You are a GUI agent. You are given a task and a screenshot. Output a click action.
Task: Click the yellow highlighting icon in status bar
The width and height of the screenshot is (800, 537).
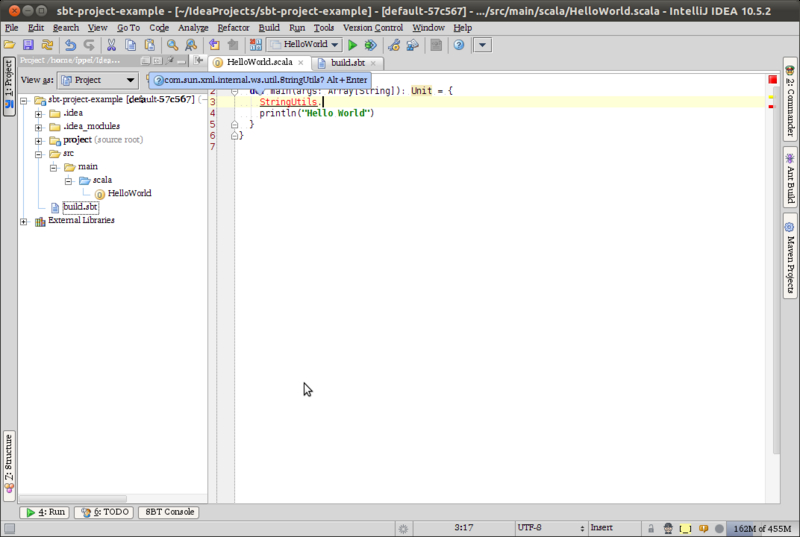(685, 529)
